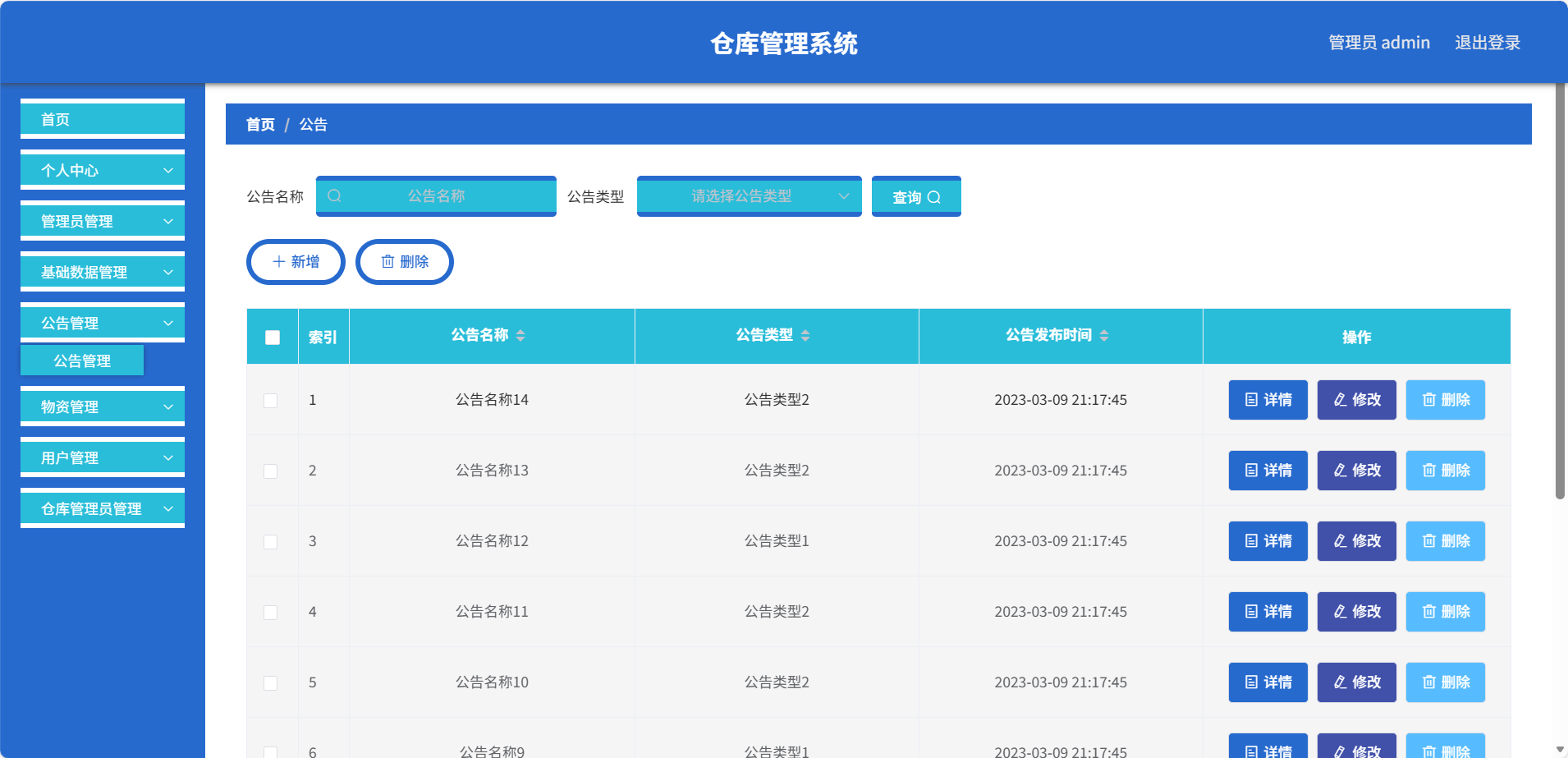
Task: Expand the 个人中心 sidebar menu
Action: [x=103, y=170]
